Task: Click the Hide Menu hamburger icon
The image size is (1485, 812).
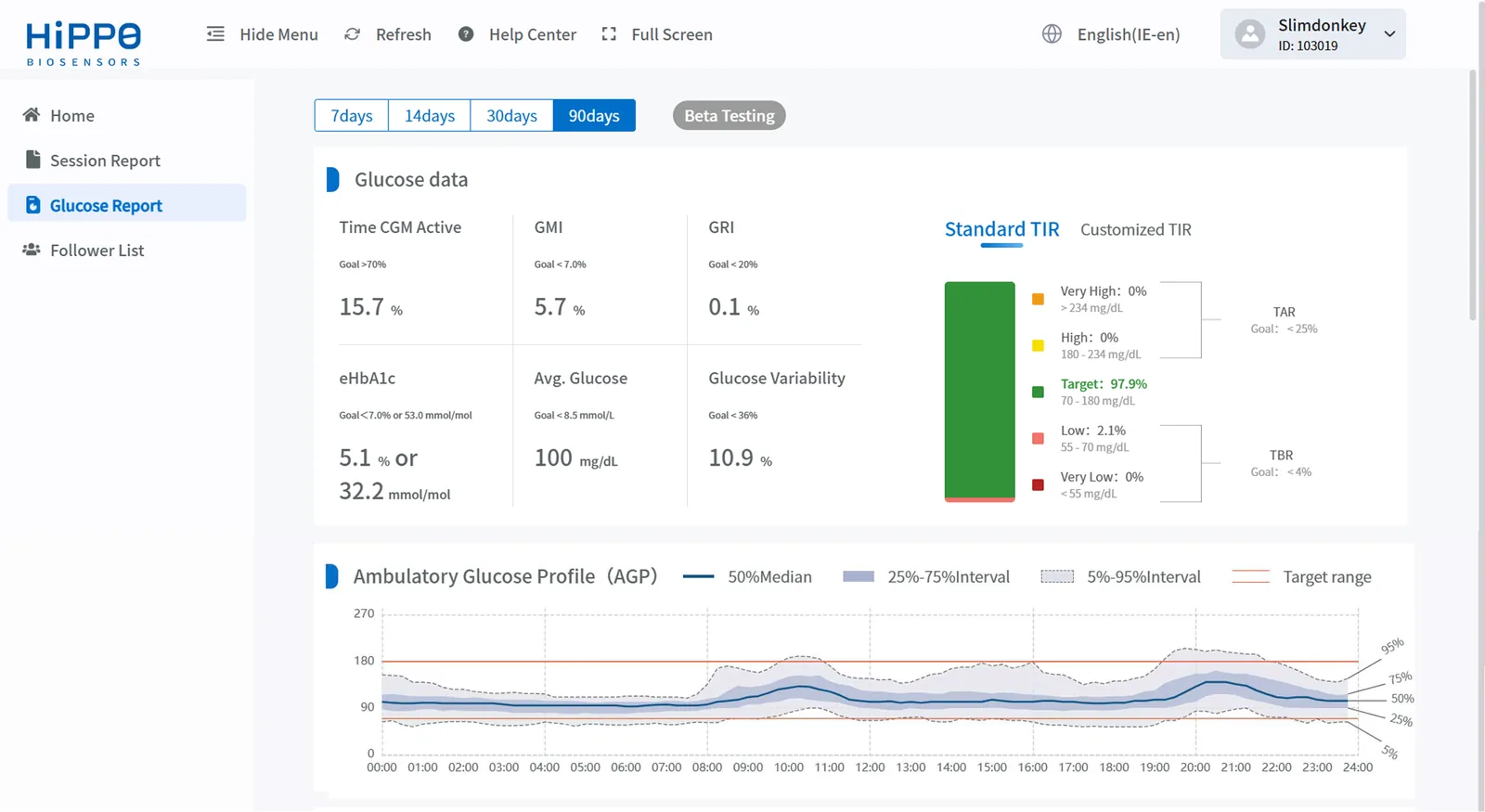Action: pos(215,34)
